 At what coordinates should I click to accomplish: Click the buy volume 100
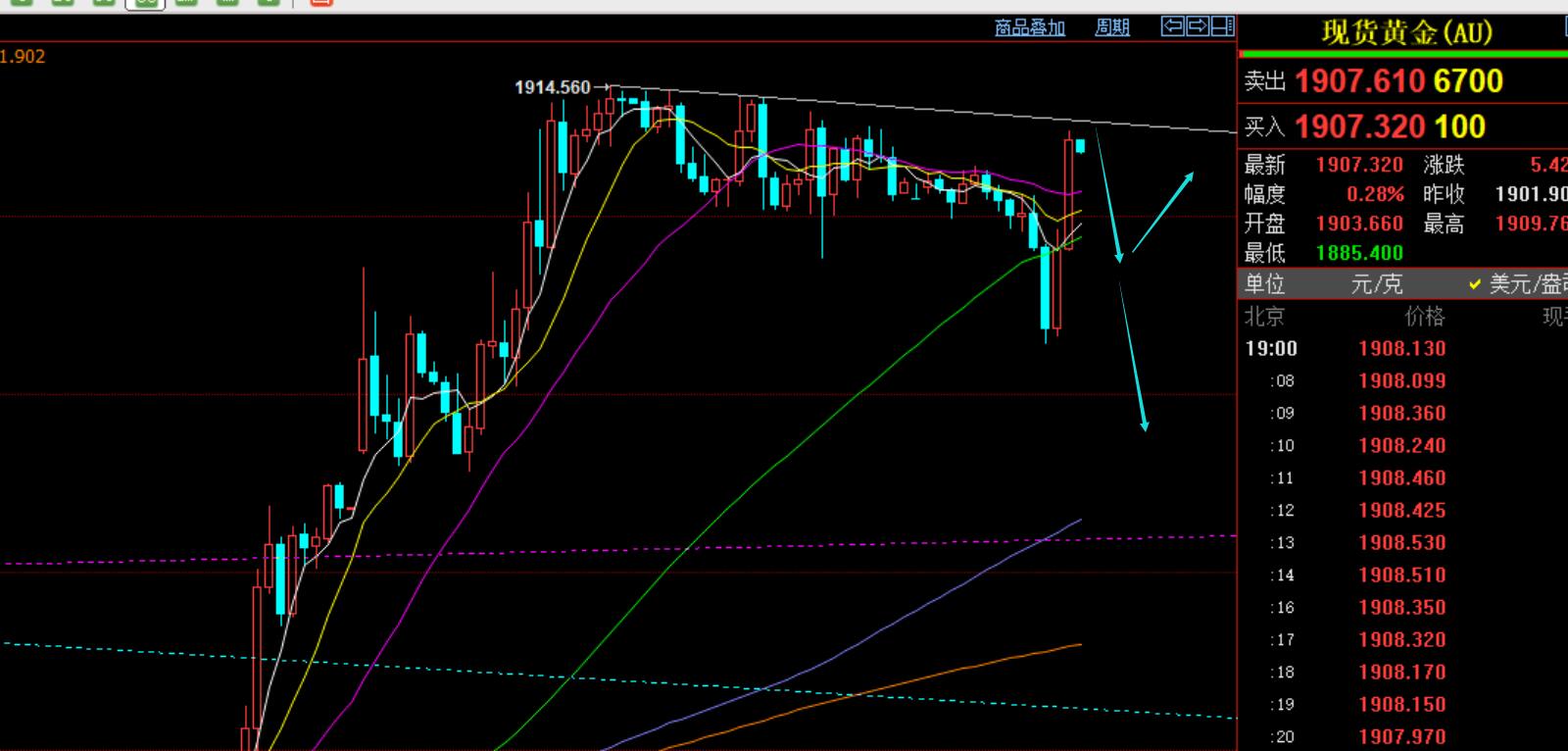(1459, 125)
